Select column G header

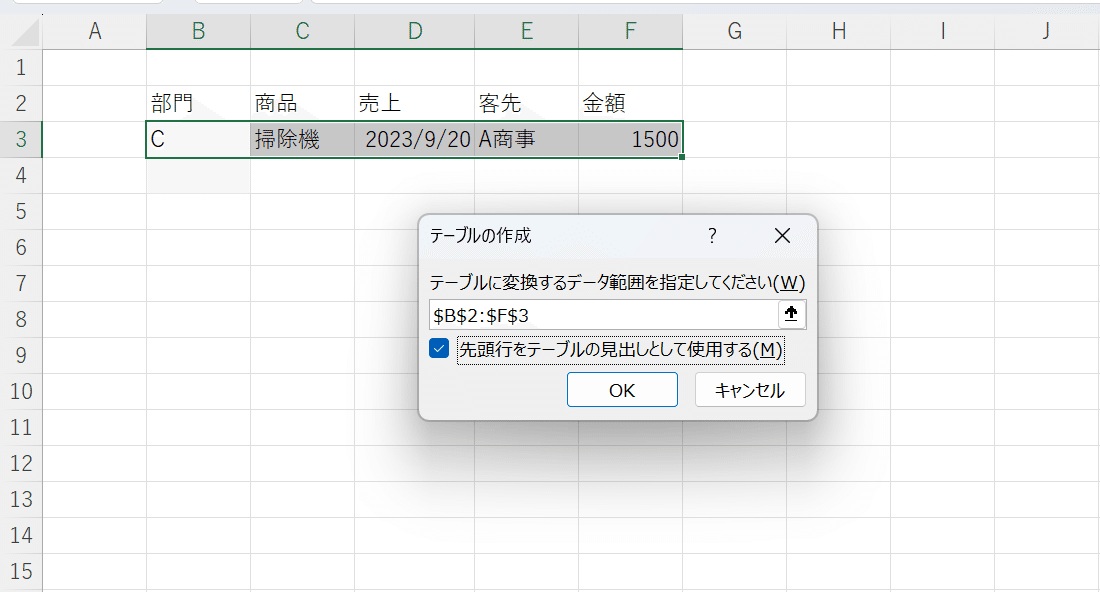(x=734, y=32)
